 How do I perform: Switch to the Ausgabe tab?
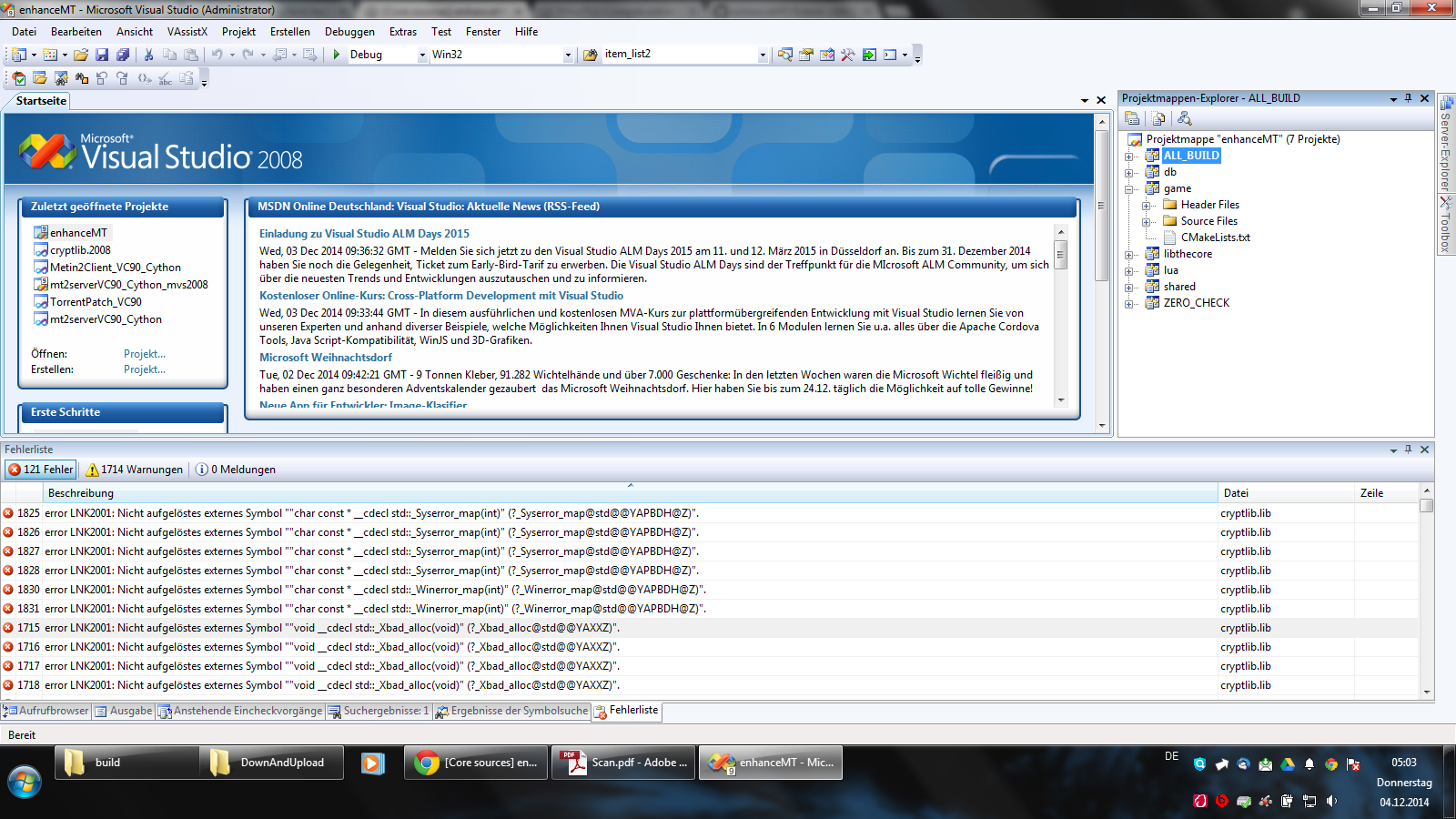click(x=124, y=711)
